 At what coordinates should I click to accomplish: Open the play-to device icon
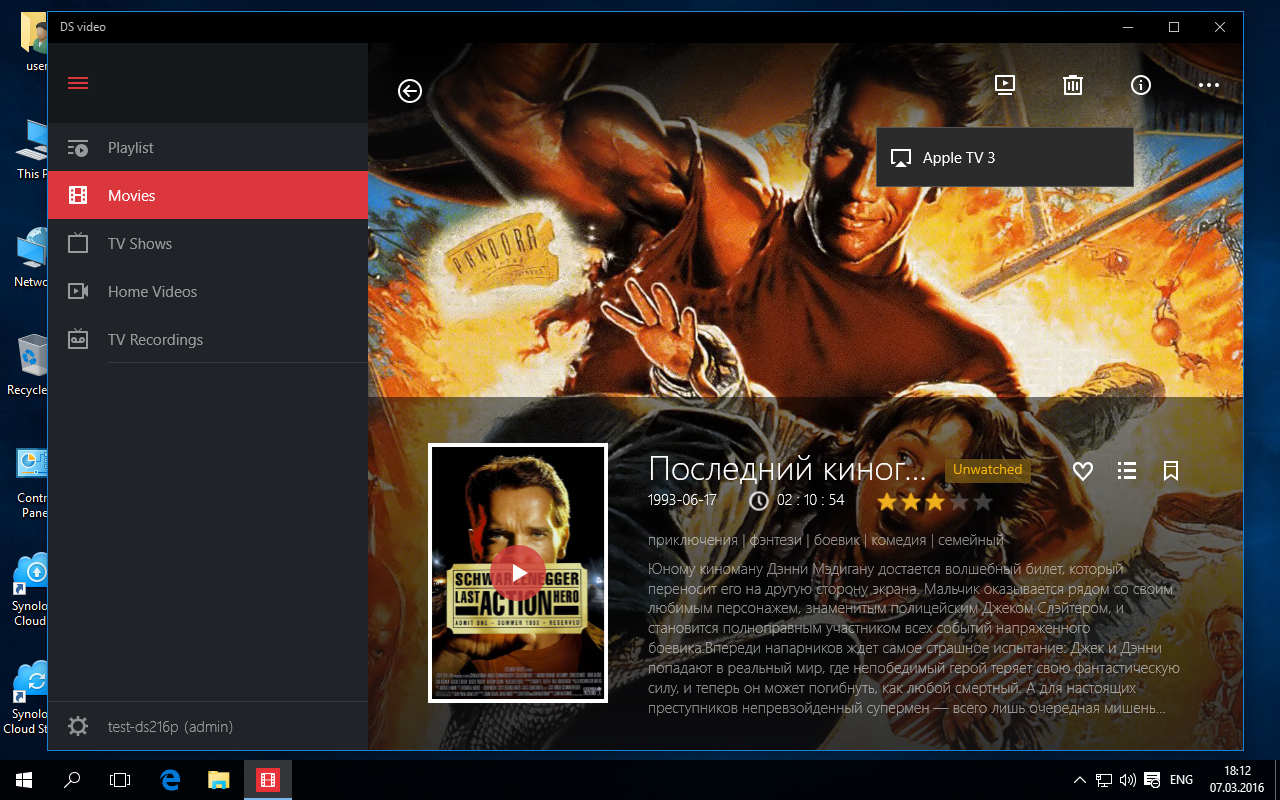tap(1005, 85)
